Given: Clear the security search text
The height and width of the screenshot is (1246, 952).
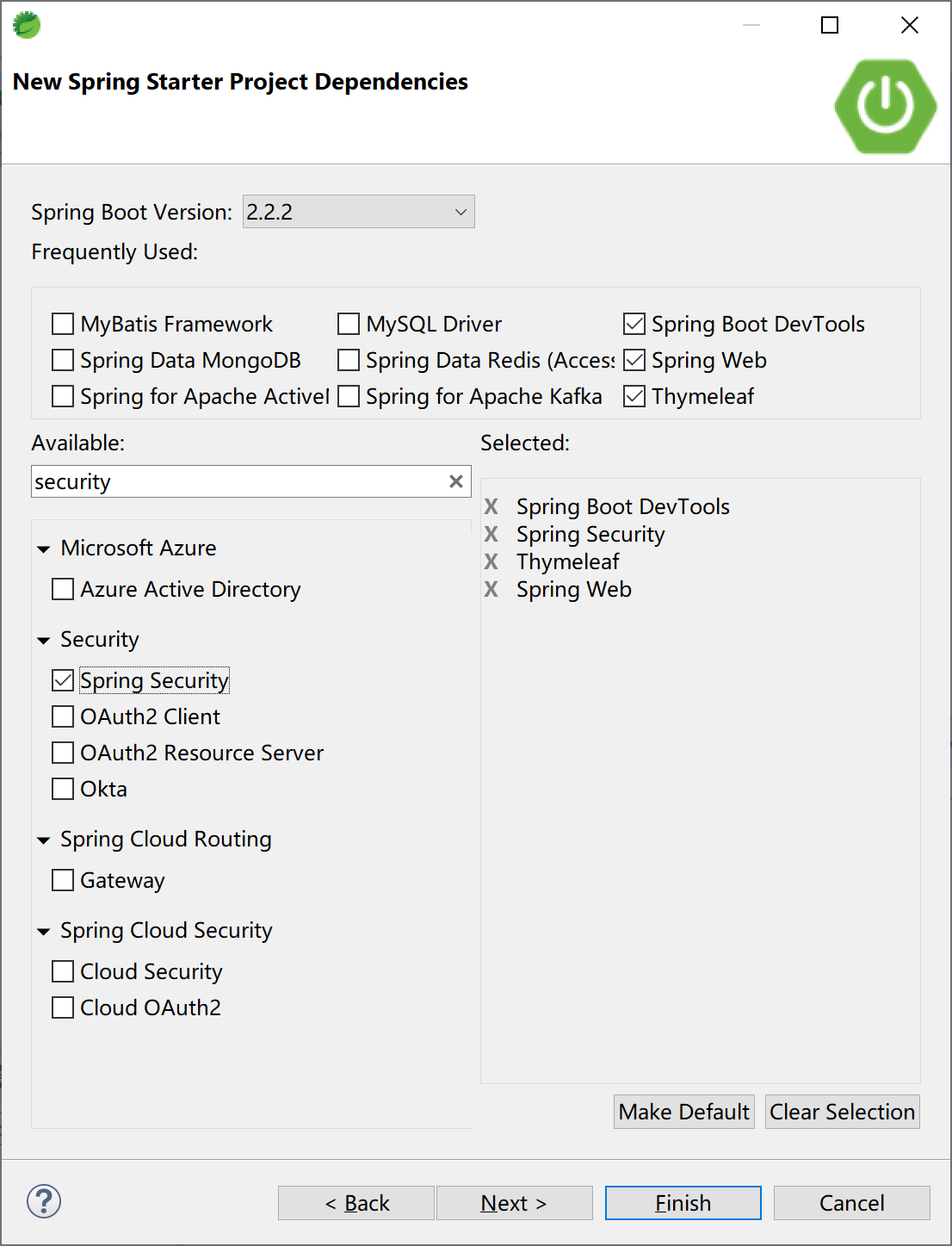Looking at the screenshot, I should click(456, 481).
